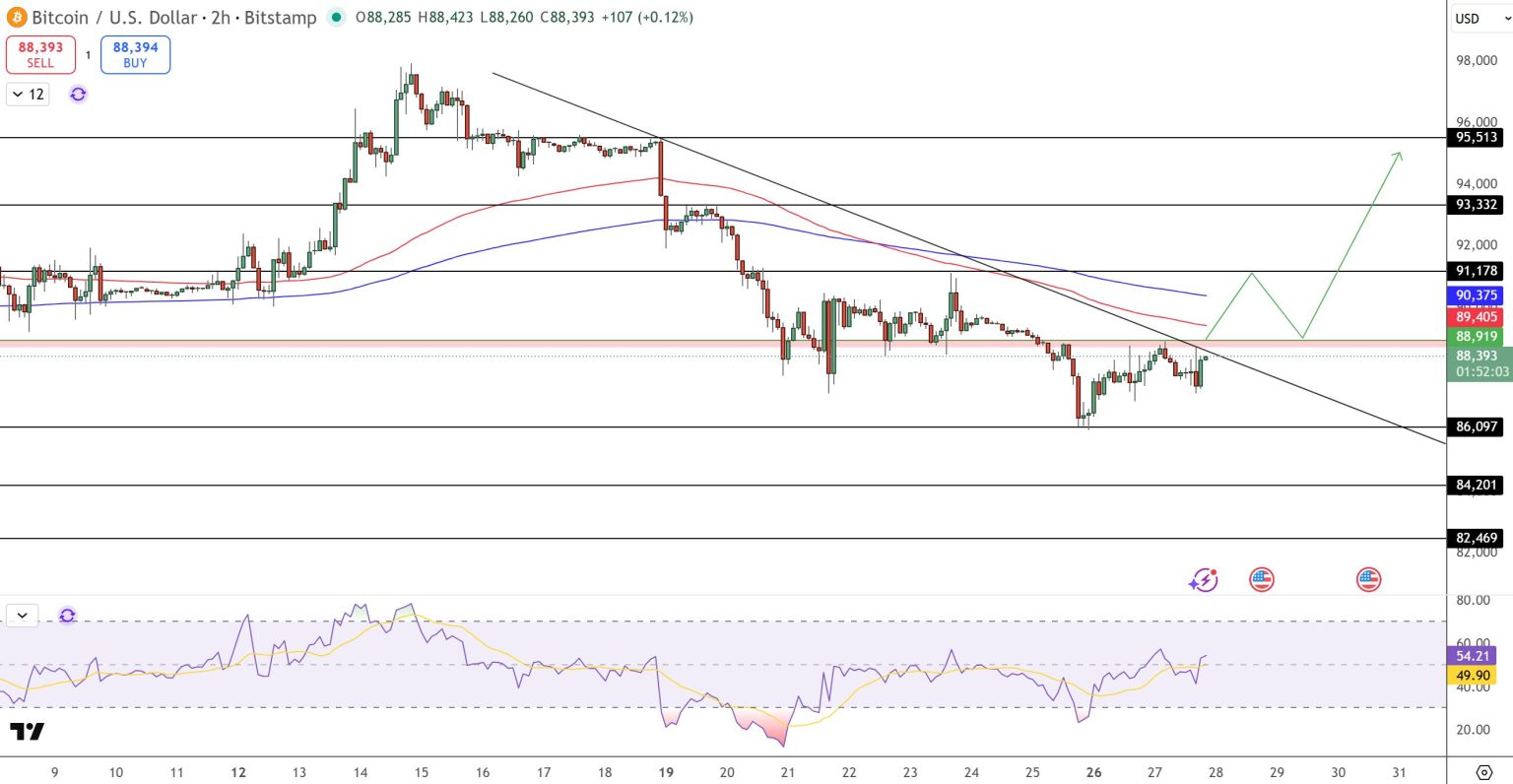
Task: Open the USD currency dropdown
Action: click(1479, 17)
